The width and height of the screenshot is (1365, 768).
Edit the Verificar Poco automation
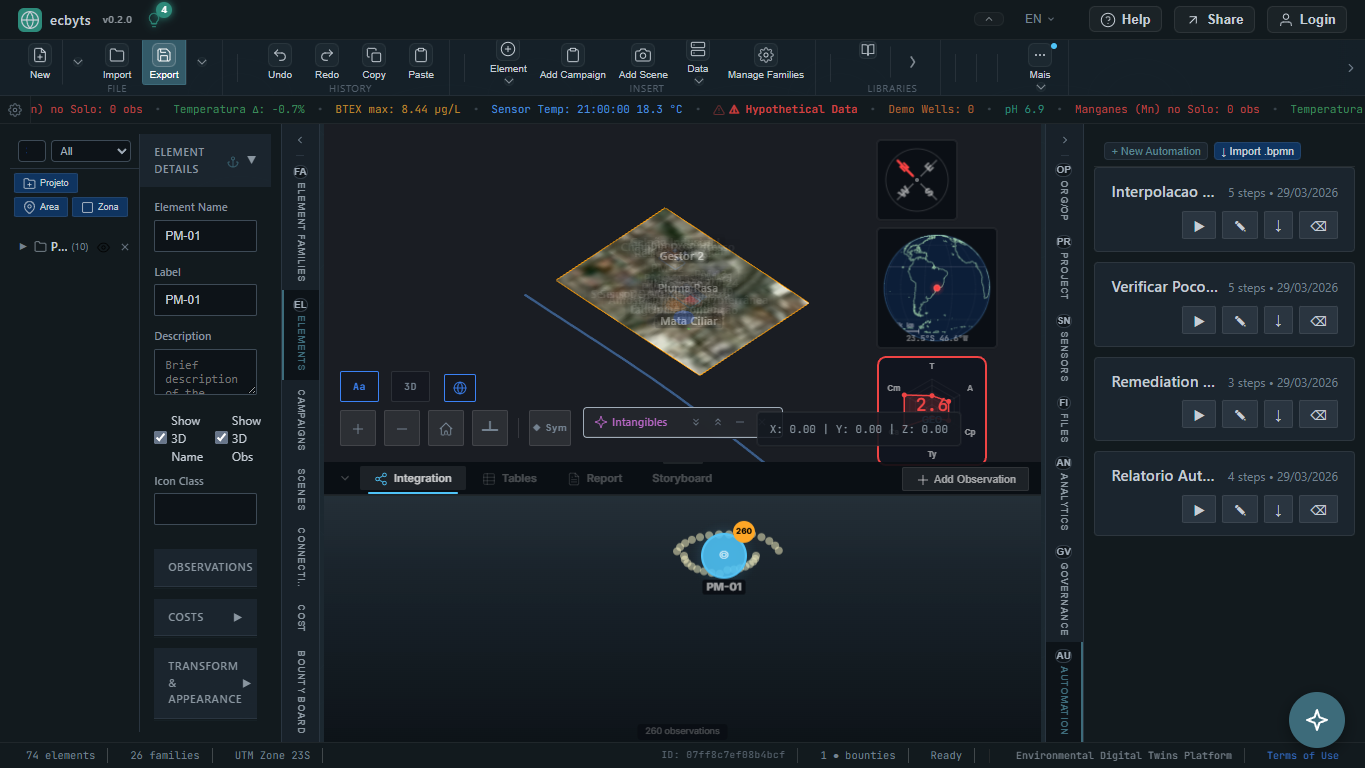(1239, 321)
